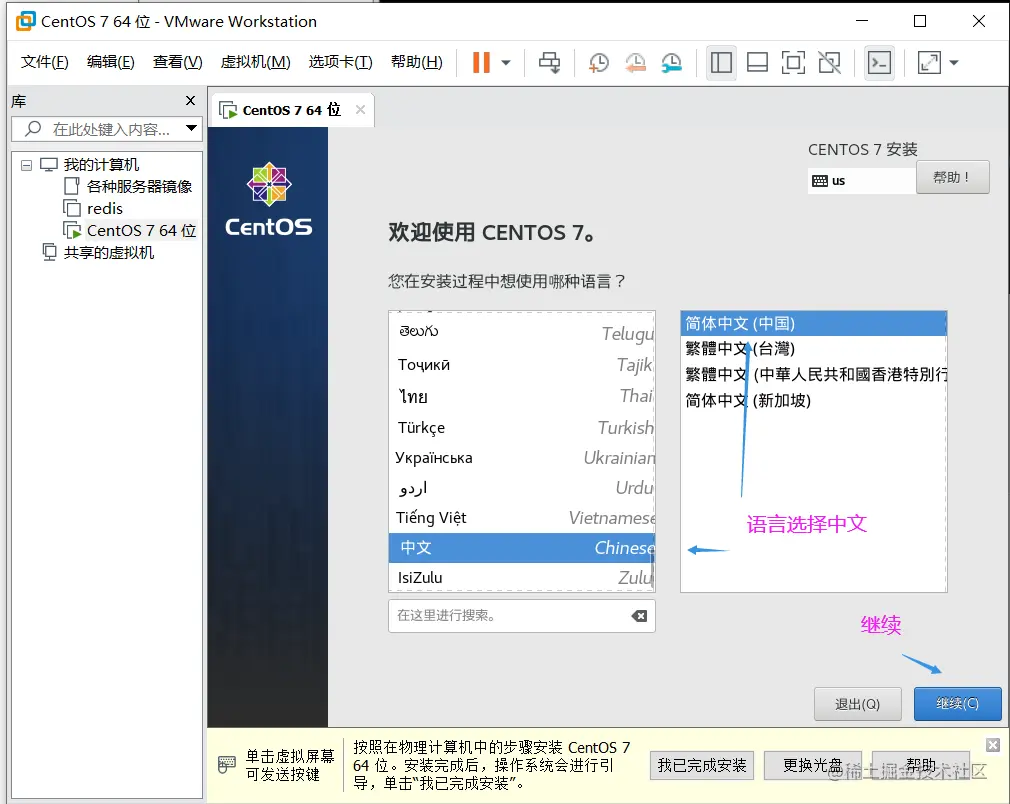Send Ctrl+Alt+Del to the guest

pyautogui.click(x=549, y=62)
